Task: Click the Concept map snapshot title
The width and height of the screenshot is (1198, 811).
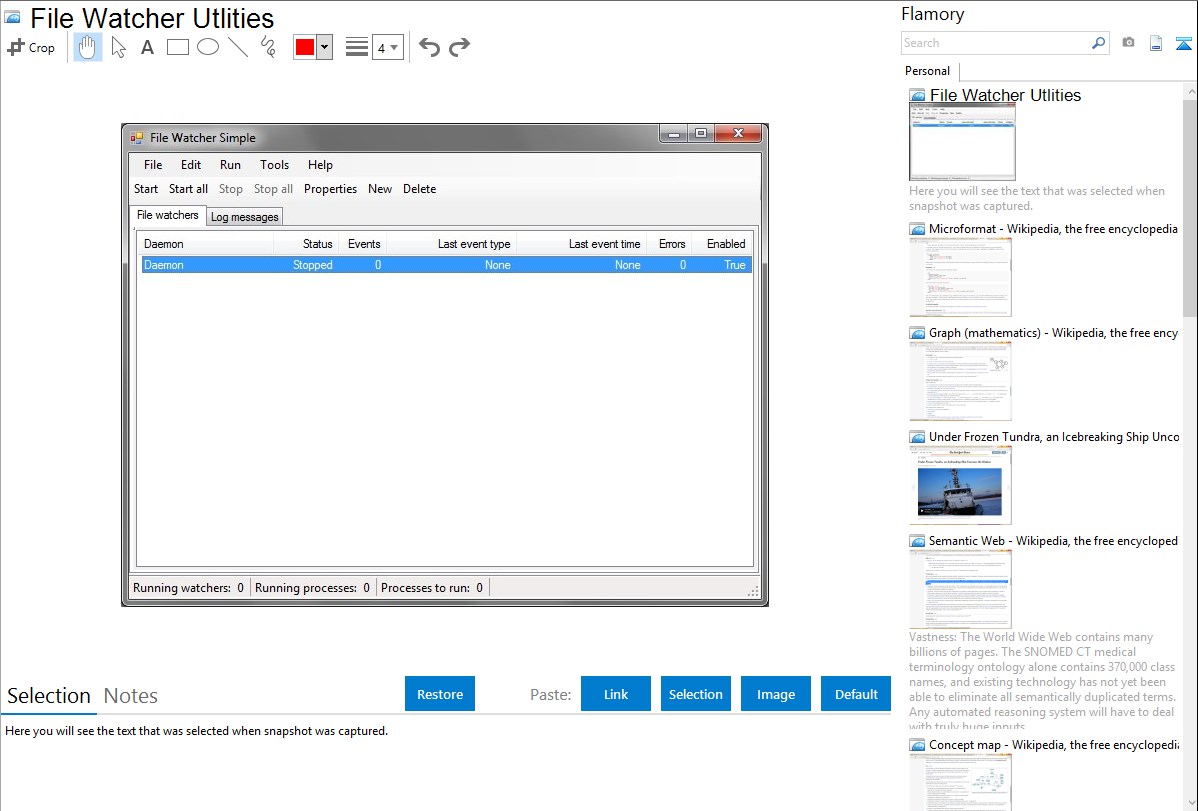Action: [x=1054, y=744]
